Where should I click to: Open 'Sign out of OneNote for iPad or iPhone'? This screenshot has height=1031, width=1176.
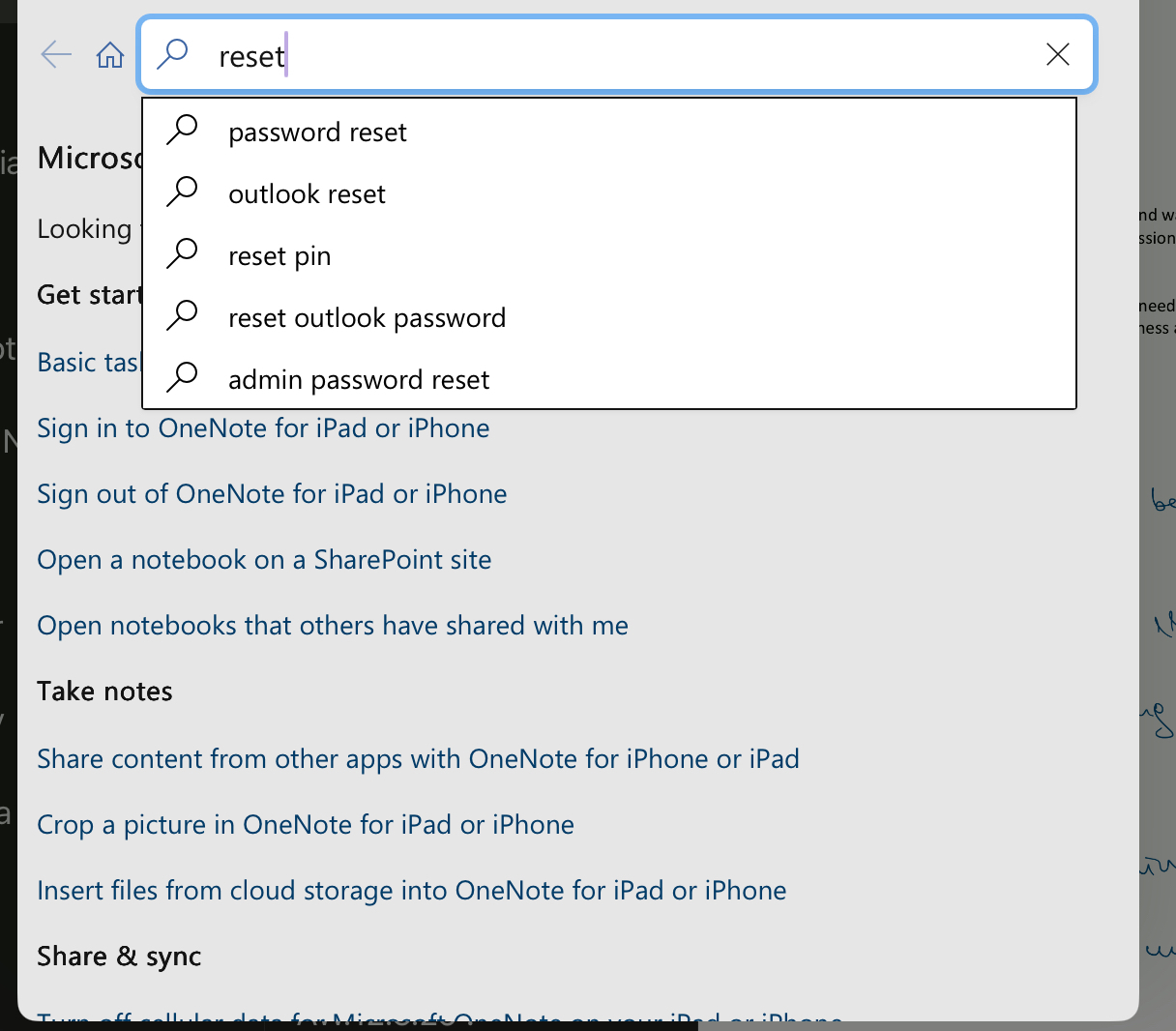click(272, 494)
